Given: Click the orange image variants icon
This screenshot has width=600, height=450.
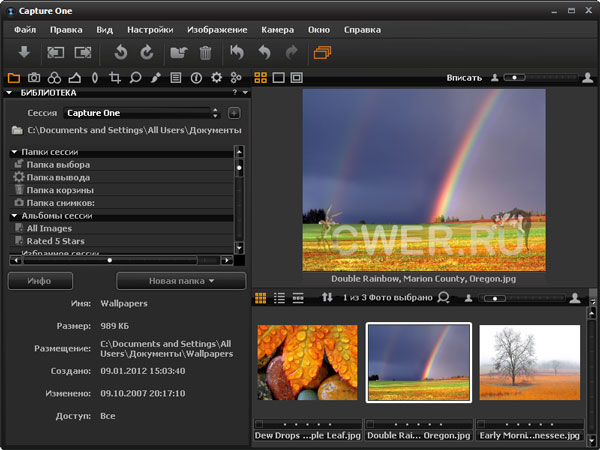Looking at the screenshot, I should tap(322, 51).
